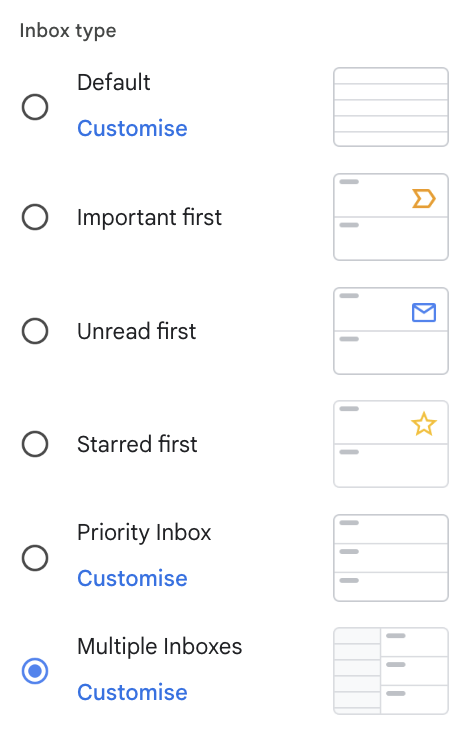
Task: Click the Default inbox layout preview
Action: [x=391, y=107]
